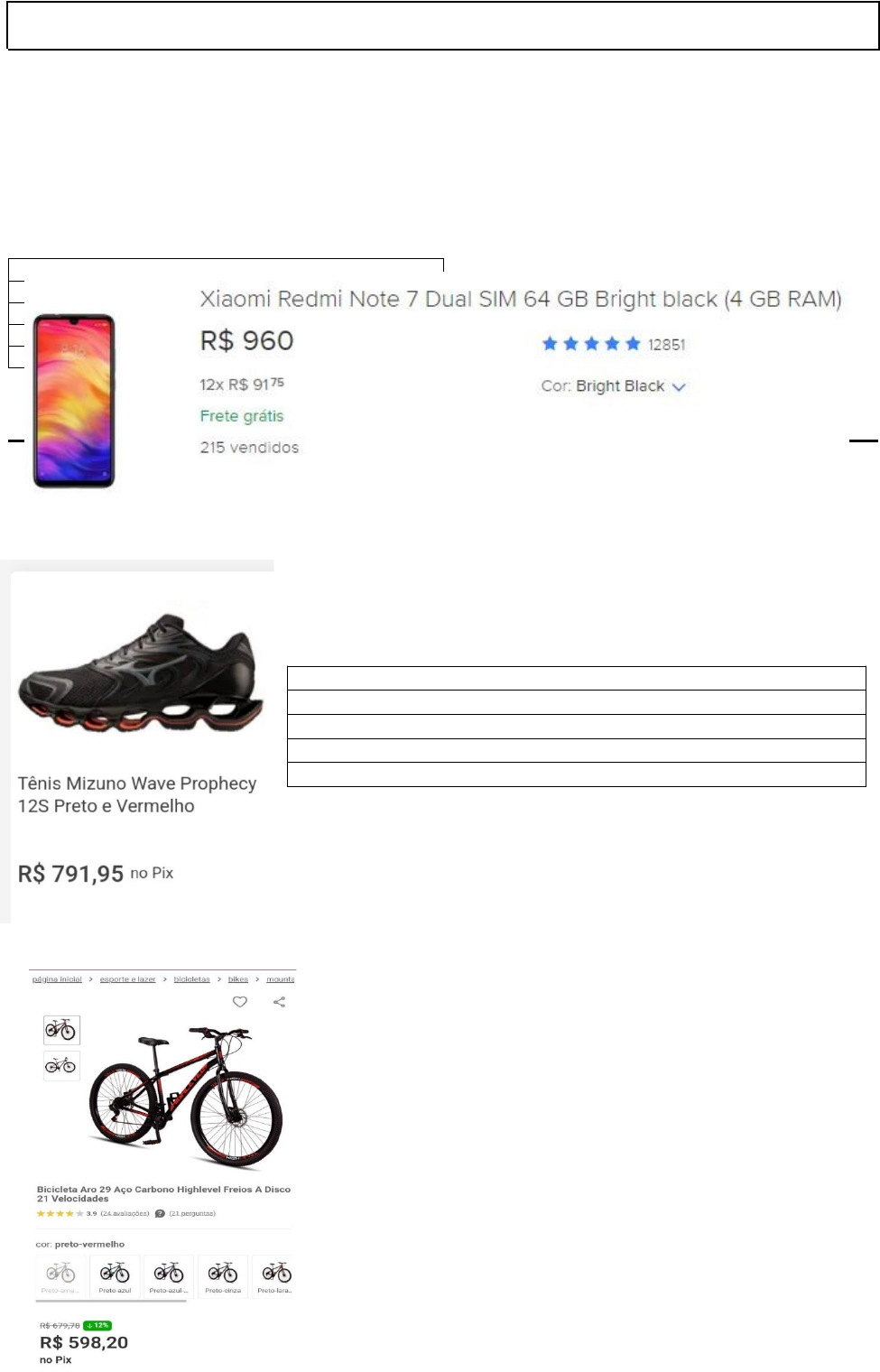This screenshot has width=880, height=1372.
Task: Choose the Preto-azul bicycle color option
Action: (x=115, y=1275)
